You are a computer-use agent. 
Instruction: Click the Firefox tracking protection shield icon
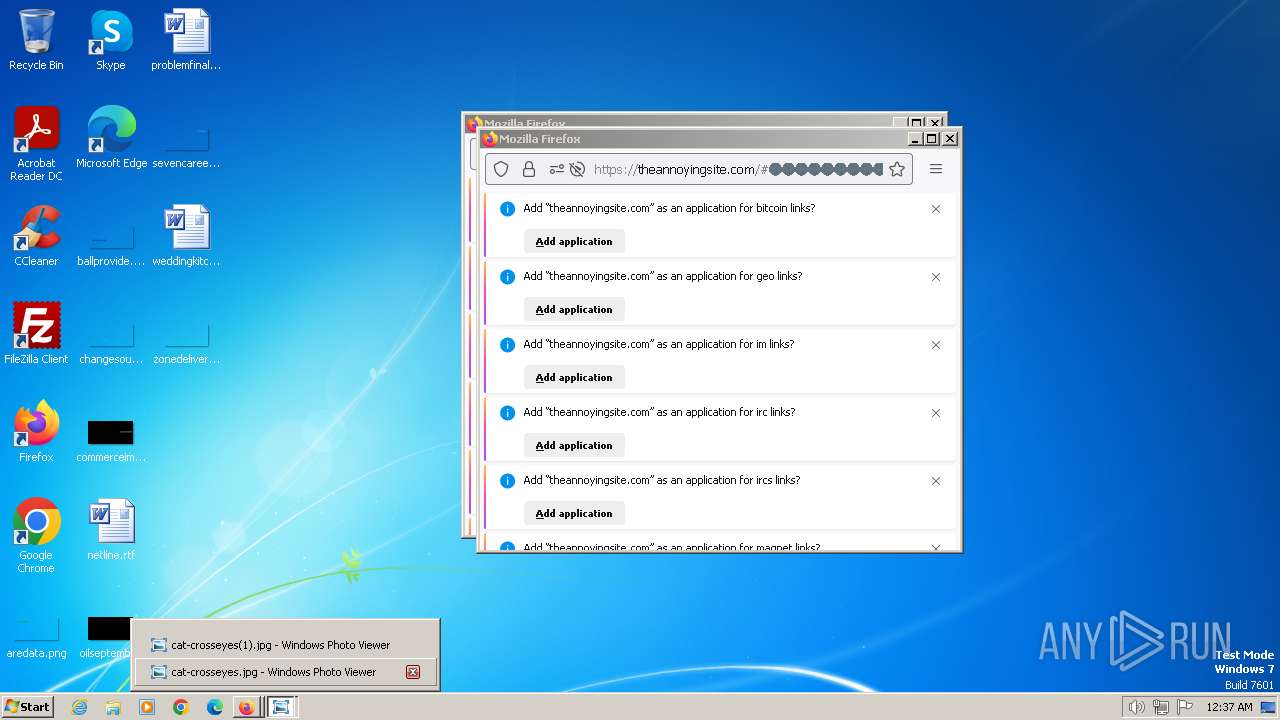click(x=501, y=169)
